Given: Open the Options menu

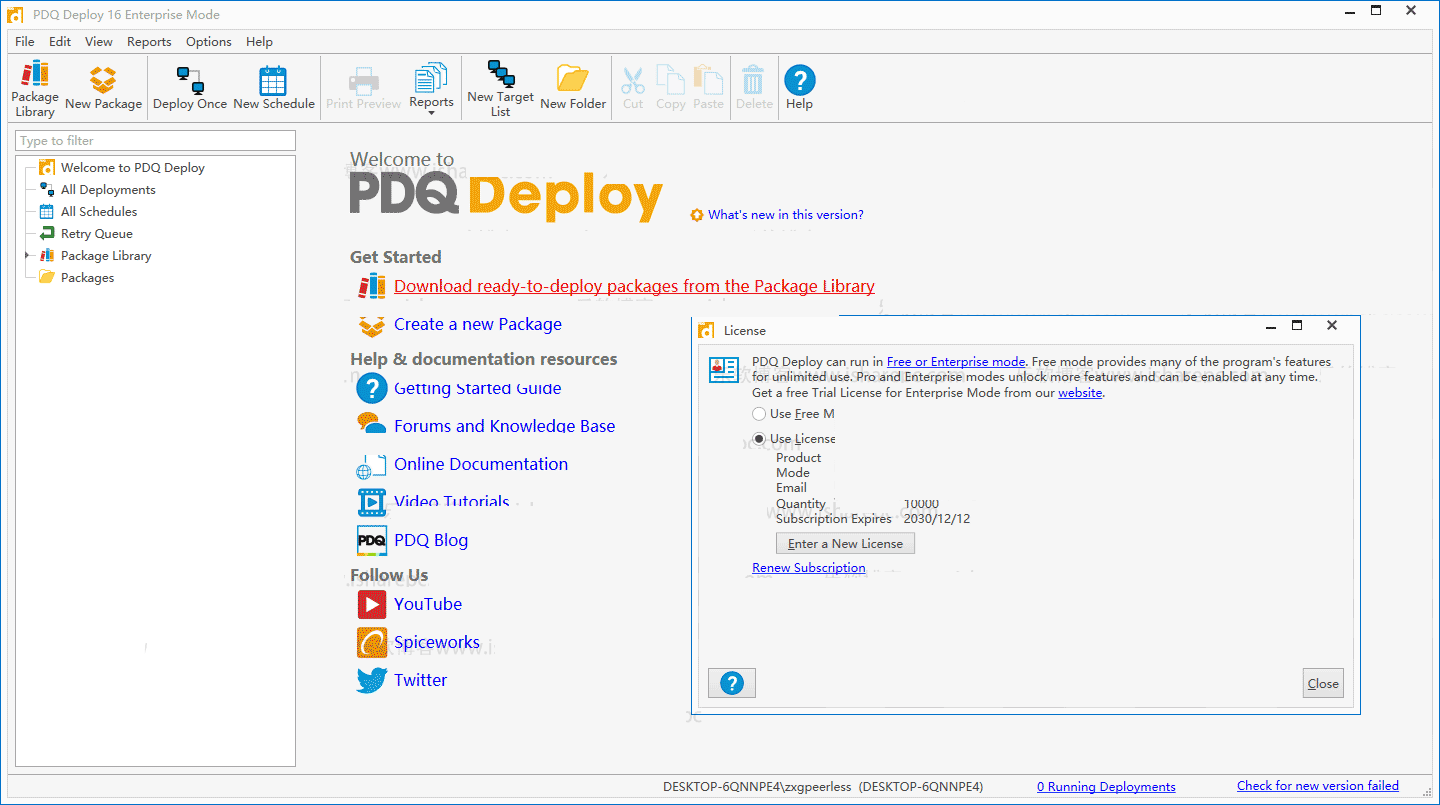Looking at the screenshot, I should pos(208,42).
